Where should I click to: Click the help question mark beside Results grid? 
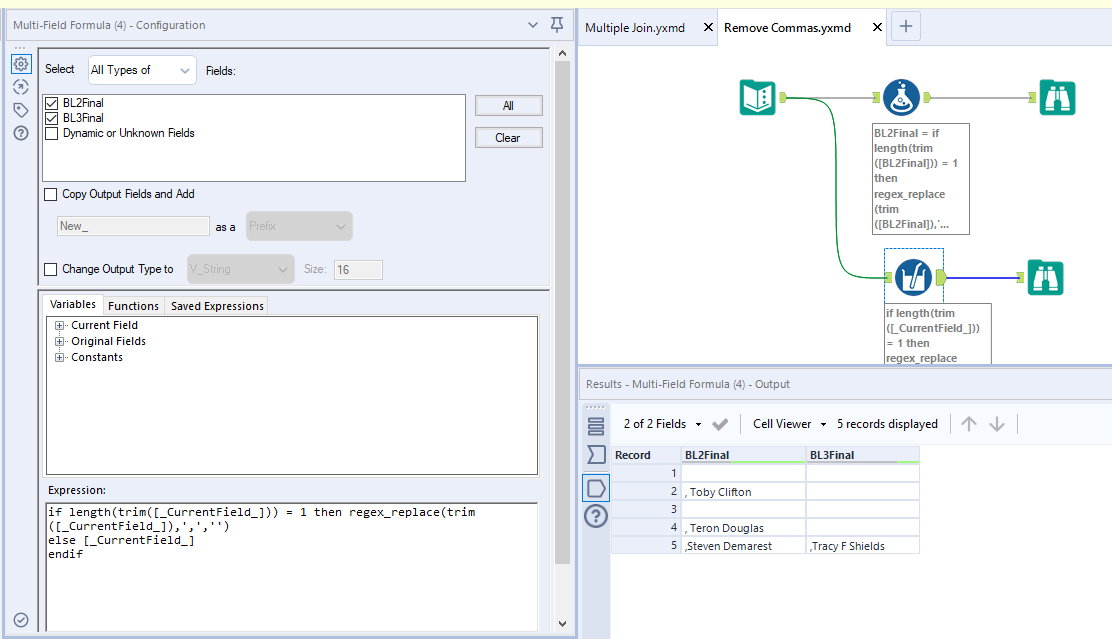click(x=595, y=516)
